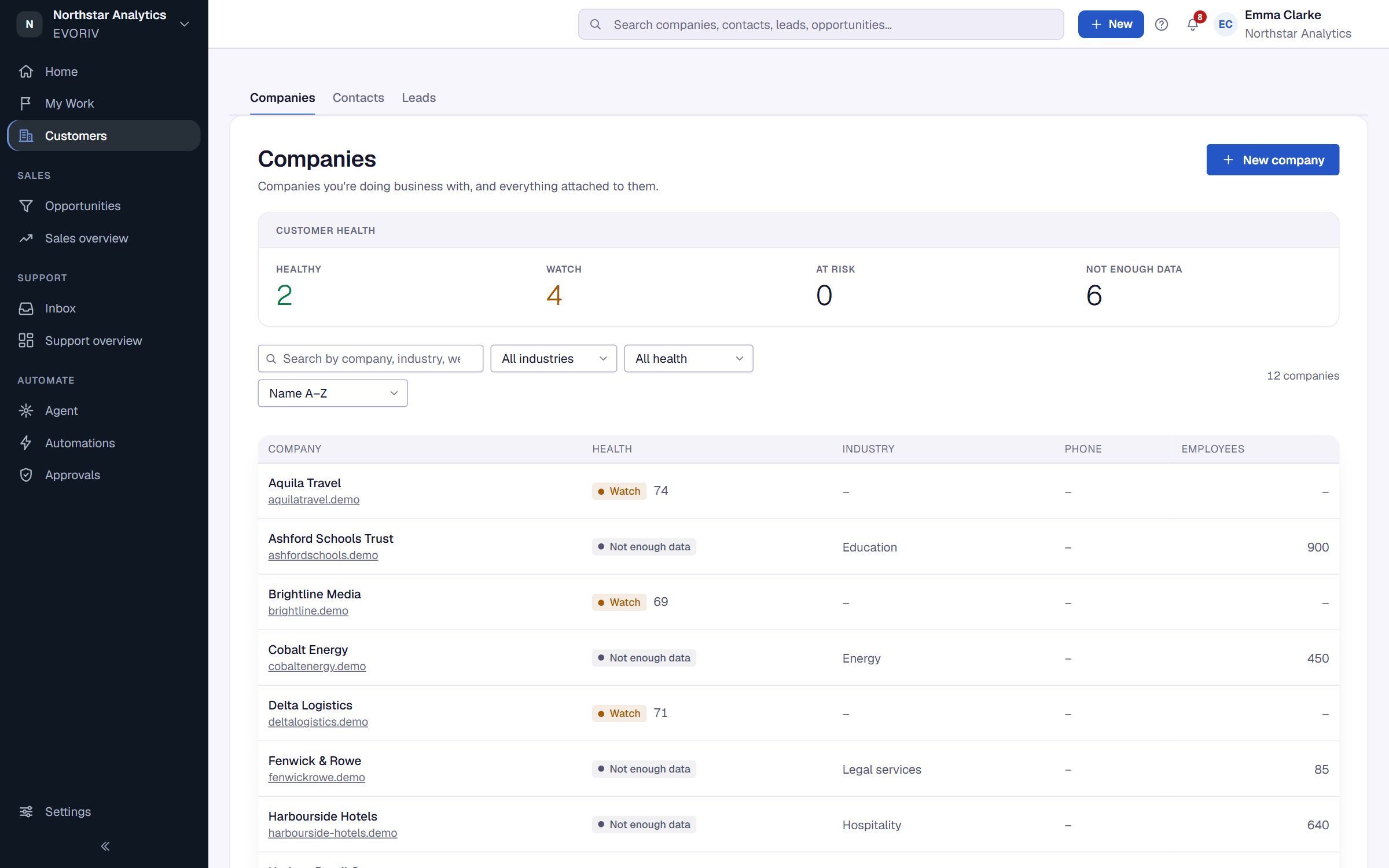Open the All industries dropdown
The width and height of the screenshot is (1389, 868).
click(554, 359)
